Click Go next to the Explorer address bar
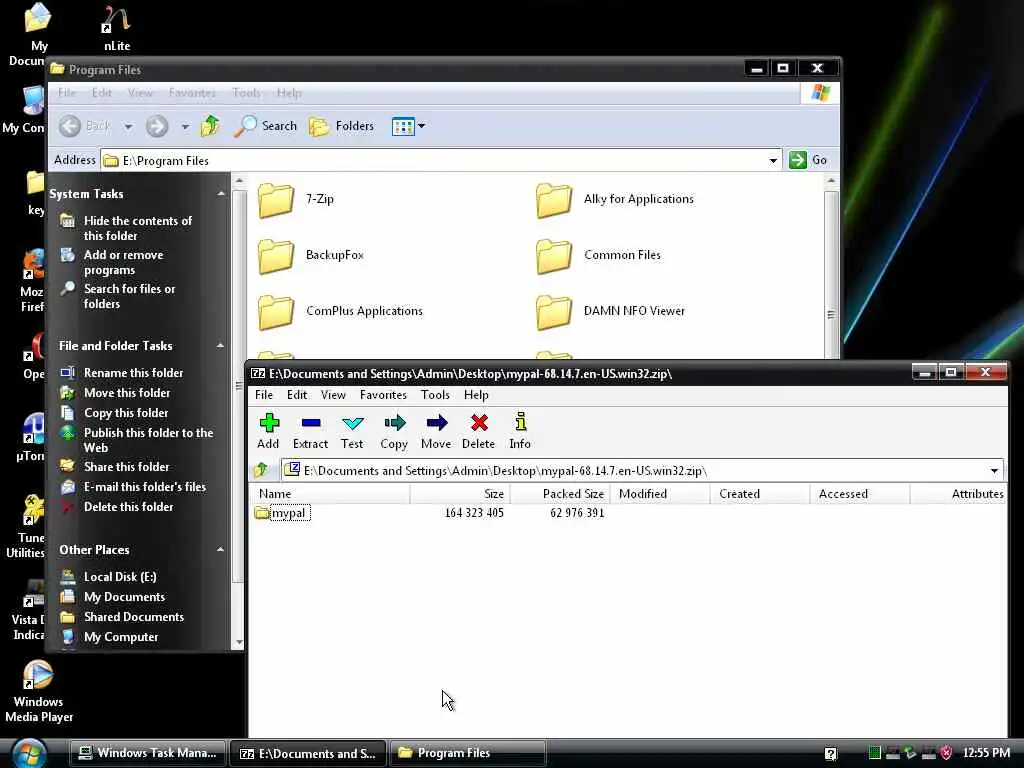Viewport: 1024px width, 768px height. coord(808,160)
